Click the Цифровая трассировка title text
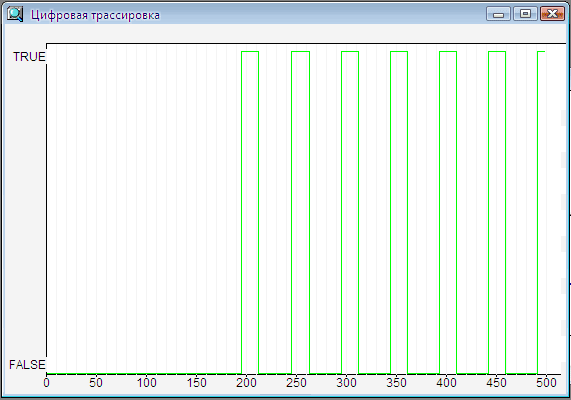This screenshot has height=400, width=571. click(95, 15)
